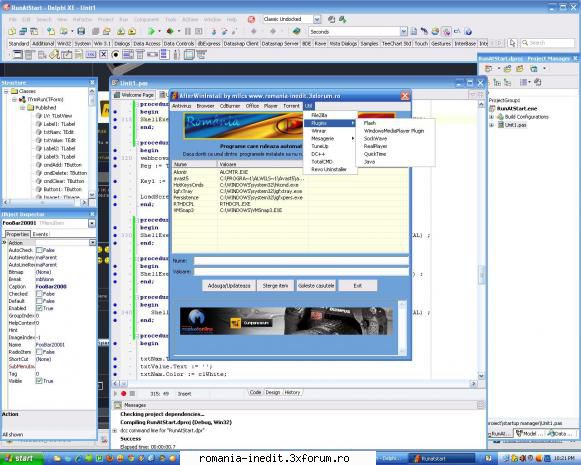Switch to the Events tab in Object Inspector
Viewport: 581px width, 465px height.
(40, 234)
